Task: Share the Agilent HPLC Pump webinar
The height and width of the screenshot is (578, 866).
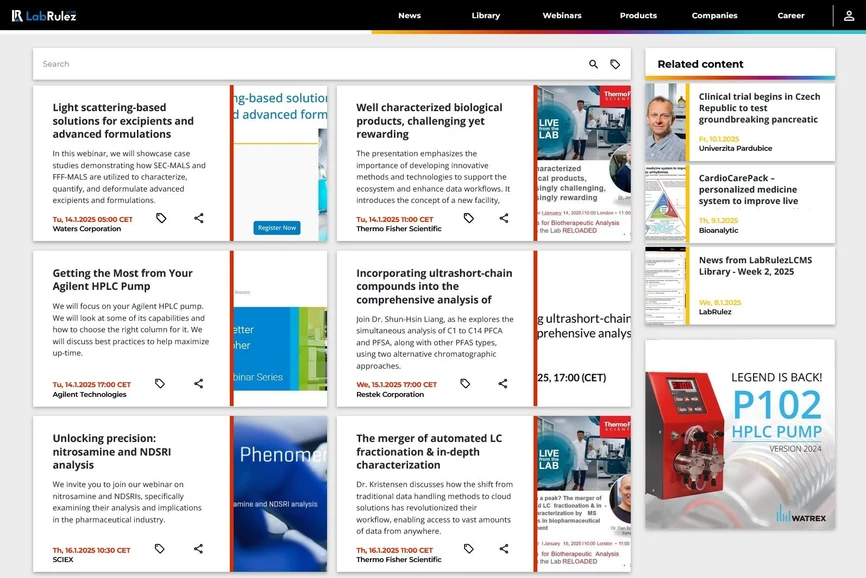Action: pos(198,383)
